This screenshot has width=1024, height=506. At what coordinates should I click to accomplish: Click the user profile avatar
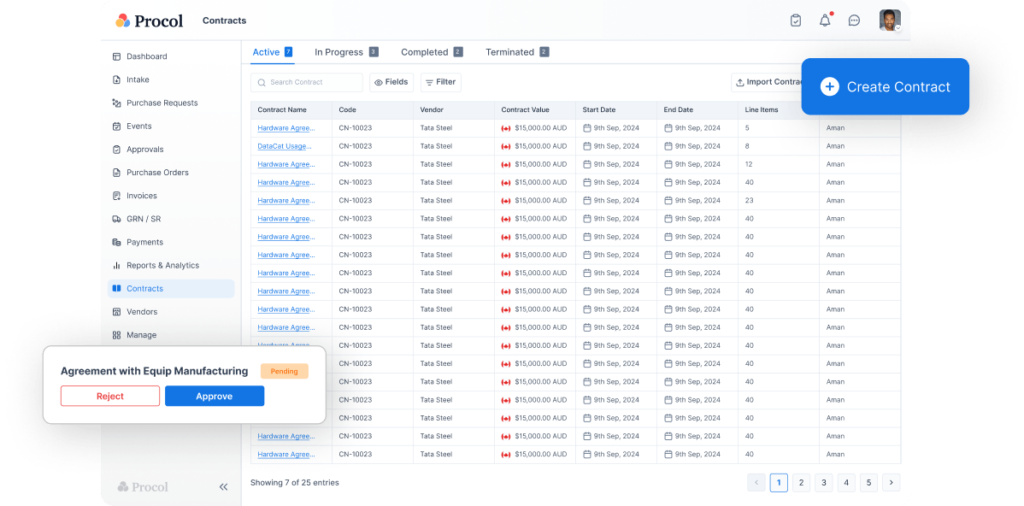(889, 20)
